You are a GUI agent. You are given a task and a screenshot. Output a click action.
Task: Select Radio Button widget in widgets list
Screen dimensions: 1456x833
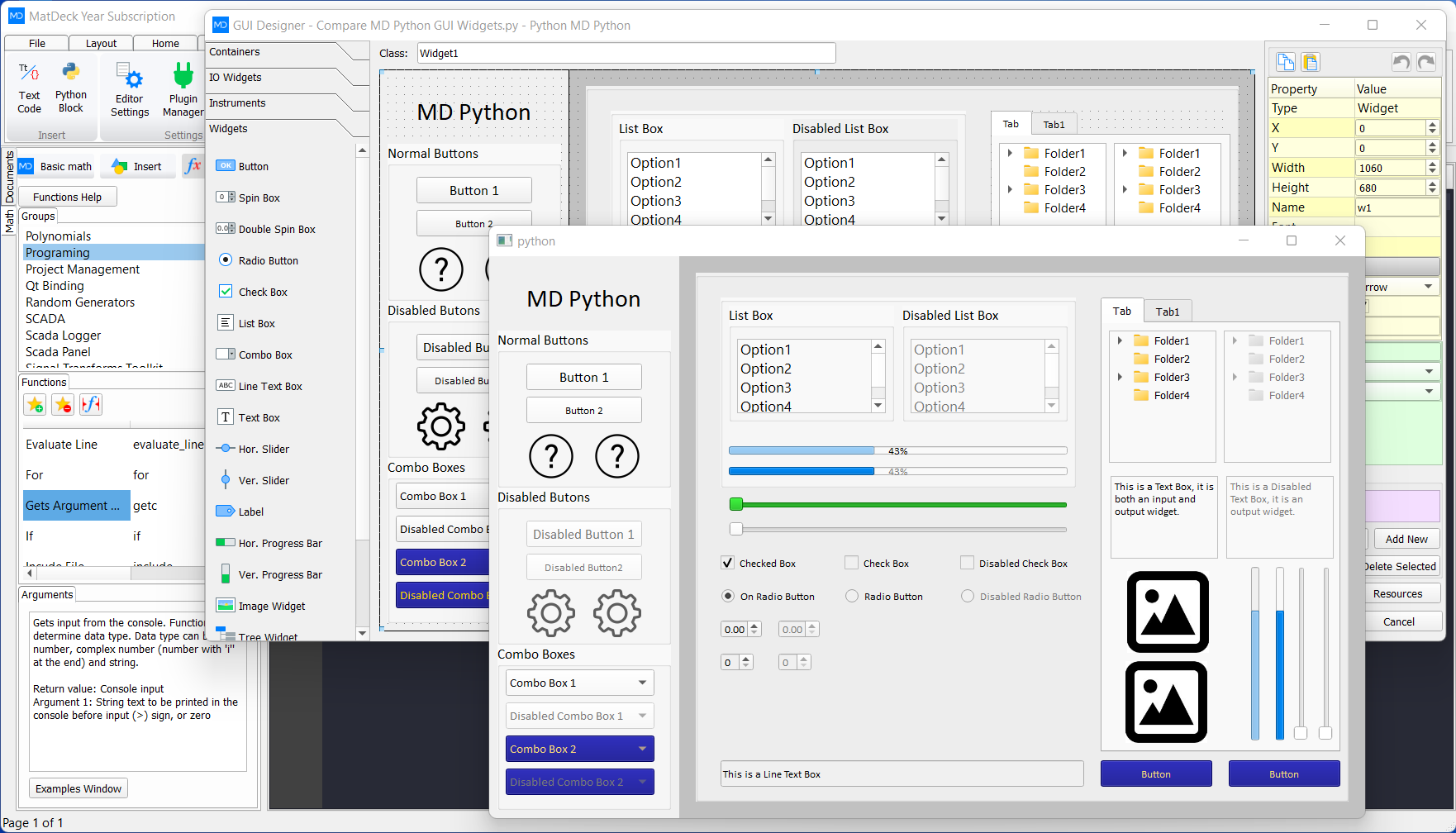click(258, 260)
